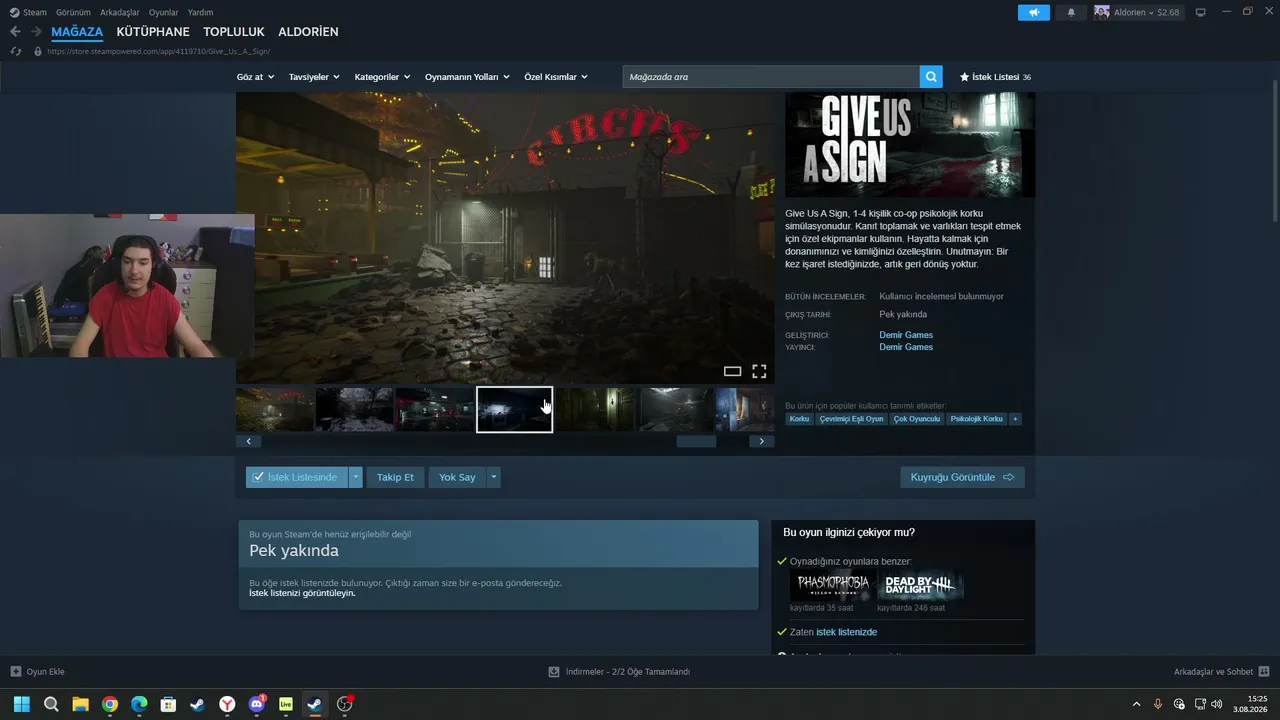This screenshot has width=1280, height=720.
Task: Open the Friends and Chat icon
Action: click(x=1264, y=672)
